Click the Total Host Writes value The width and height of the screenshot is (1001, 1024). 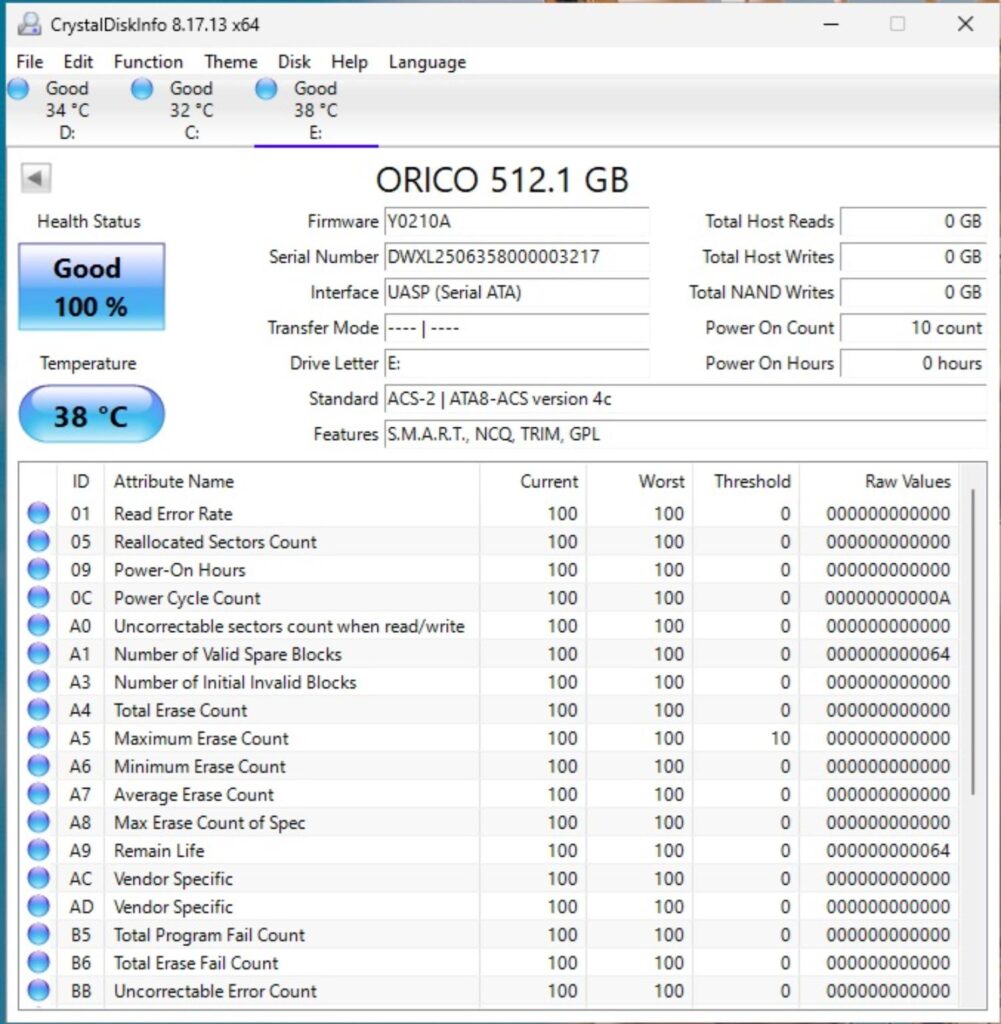pyautogui.click(x=913, y=257)
